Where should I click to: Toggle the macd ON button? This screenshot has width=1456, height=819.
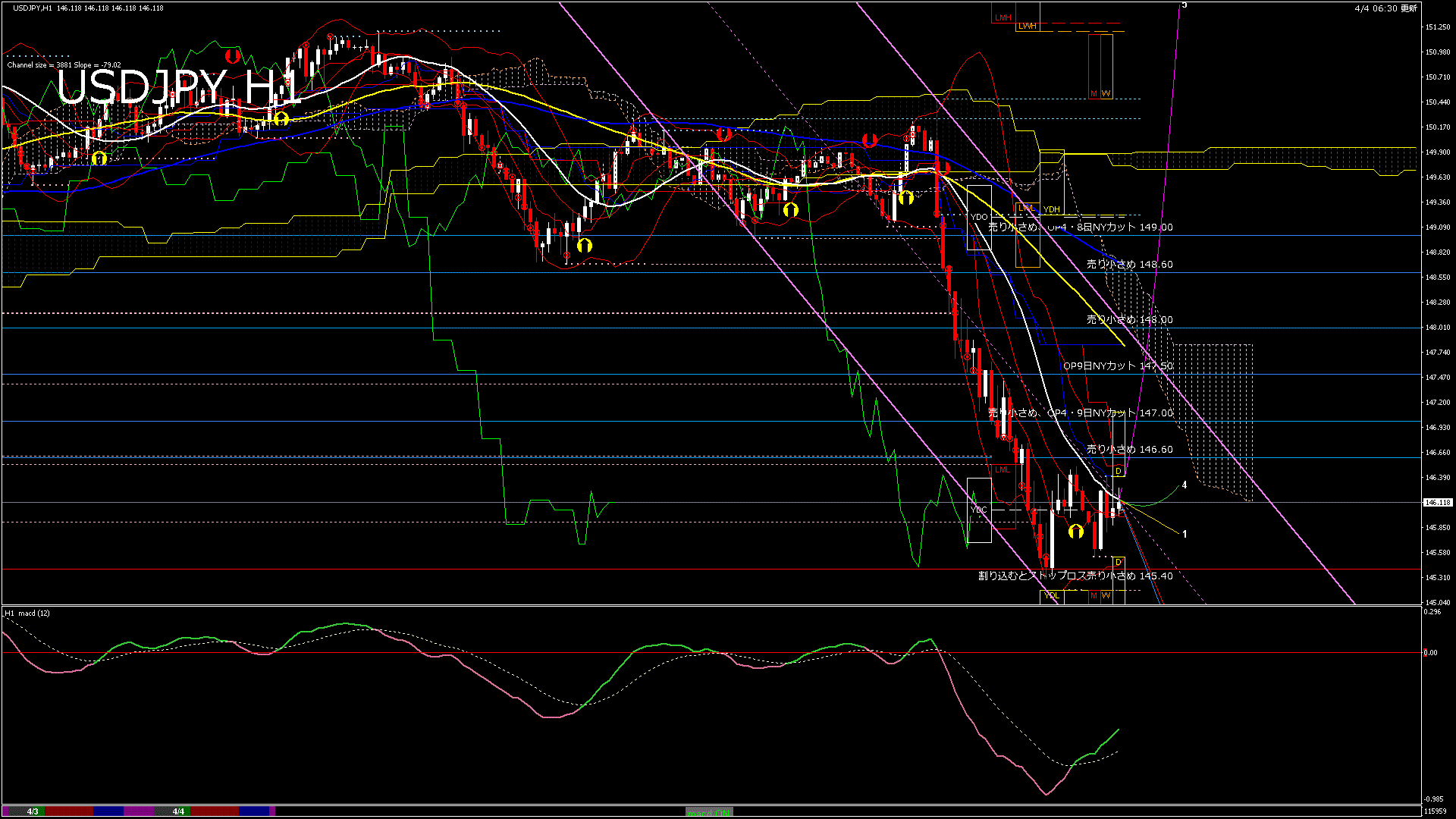709,812
